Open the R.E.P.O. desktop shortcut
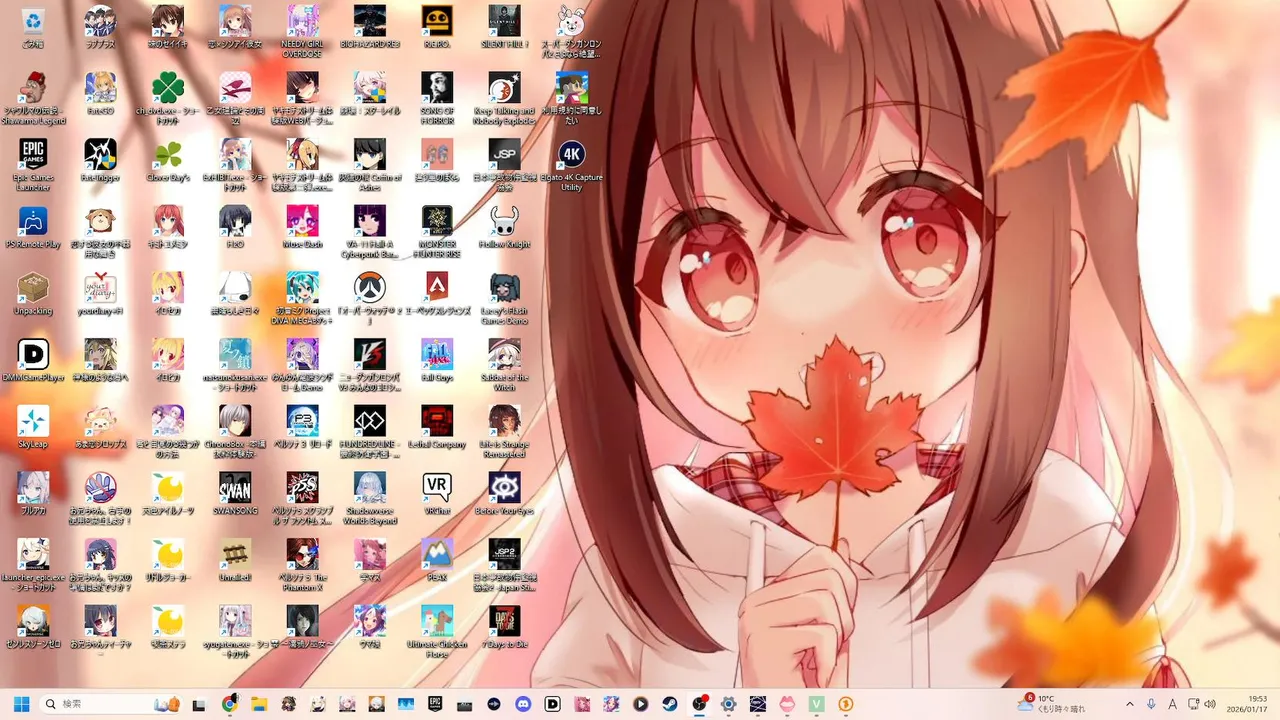This screenshot has height=720, width=1280. [436, 27]
